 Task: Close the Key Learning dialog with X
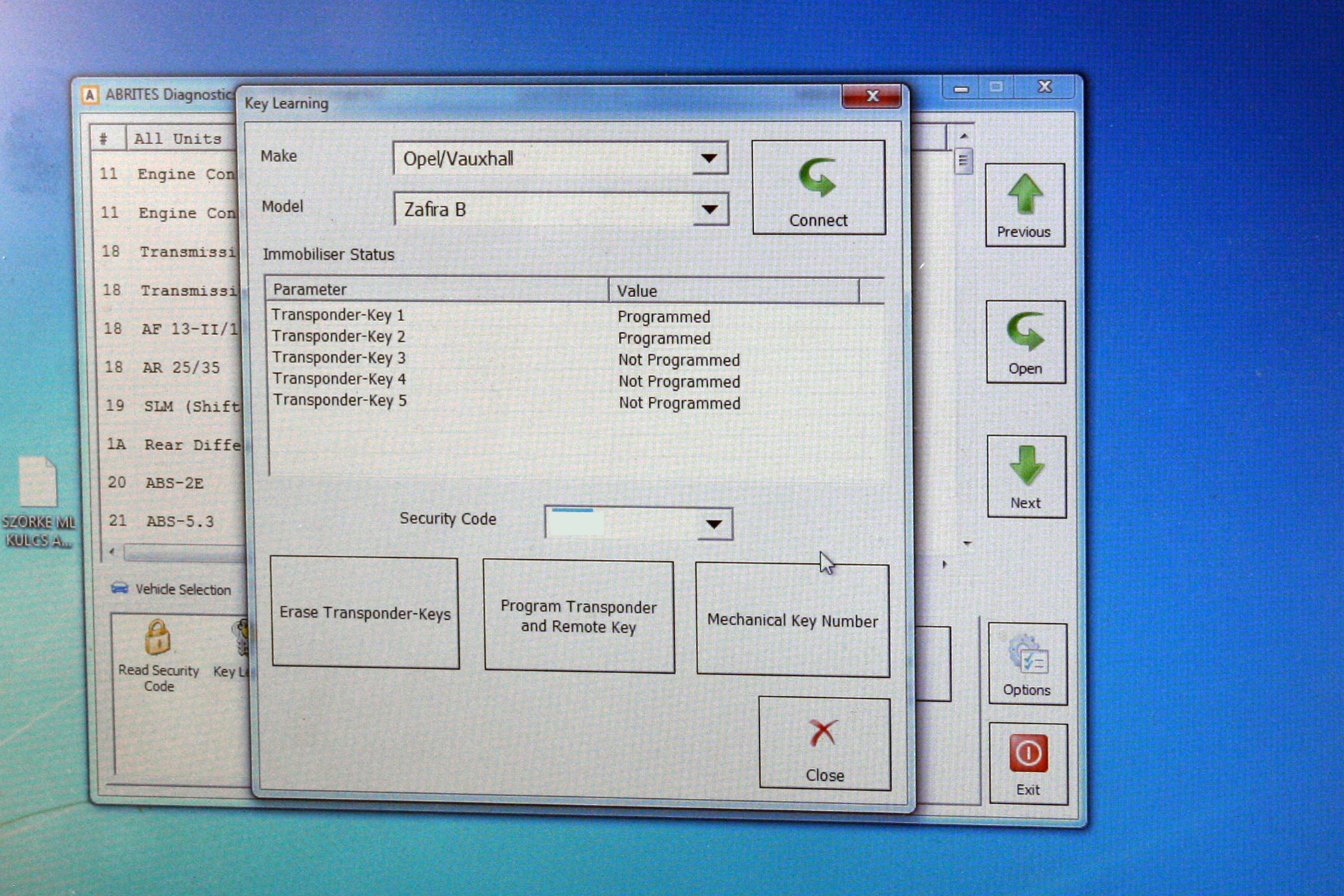pyautogui.click(x=871, y=96)
